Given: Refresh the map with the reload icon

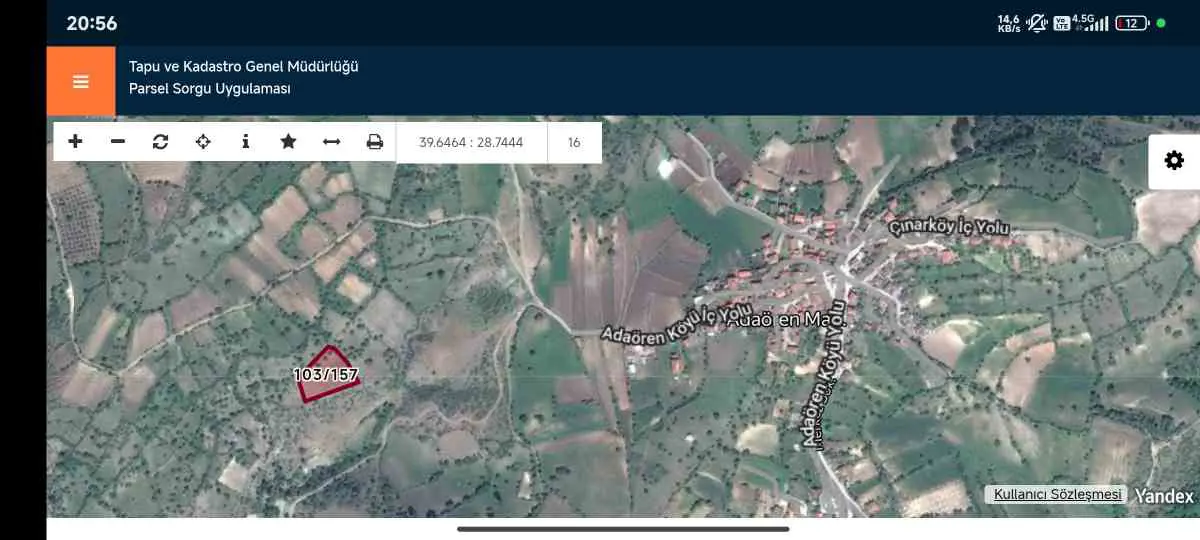Looking at the screenshot, I should [x=160, y=142].
